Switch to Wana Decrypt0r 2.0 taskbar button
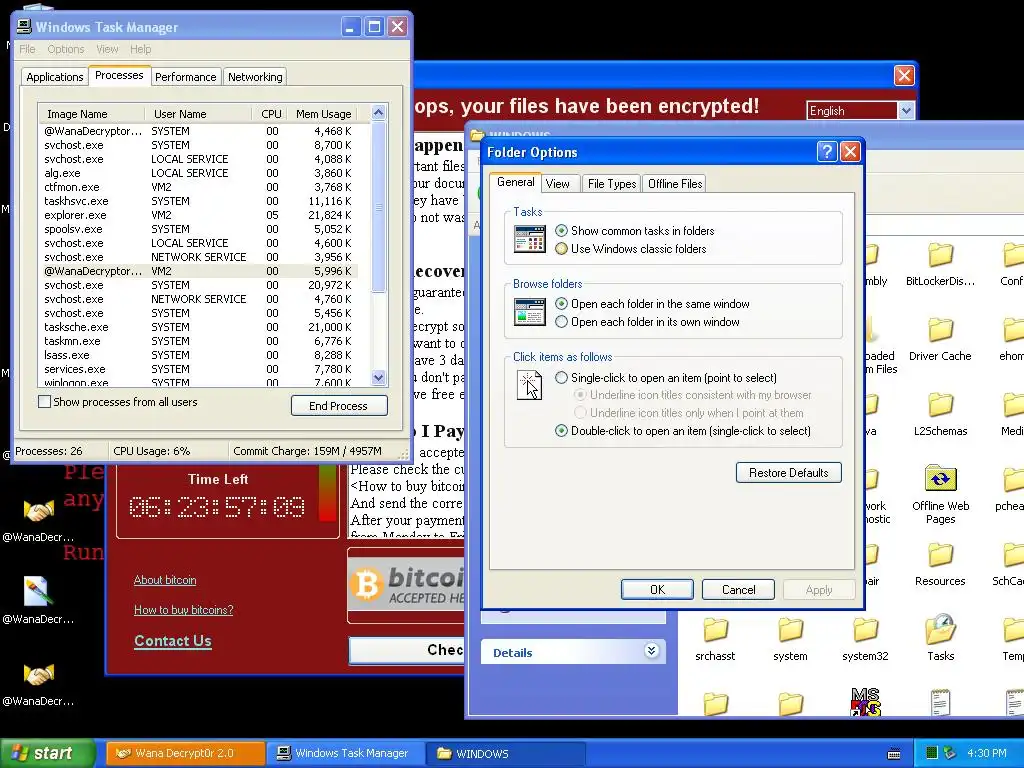This screenshot has height=768, width=1024. pos(185,754)
